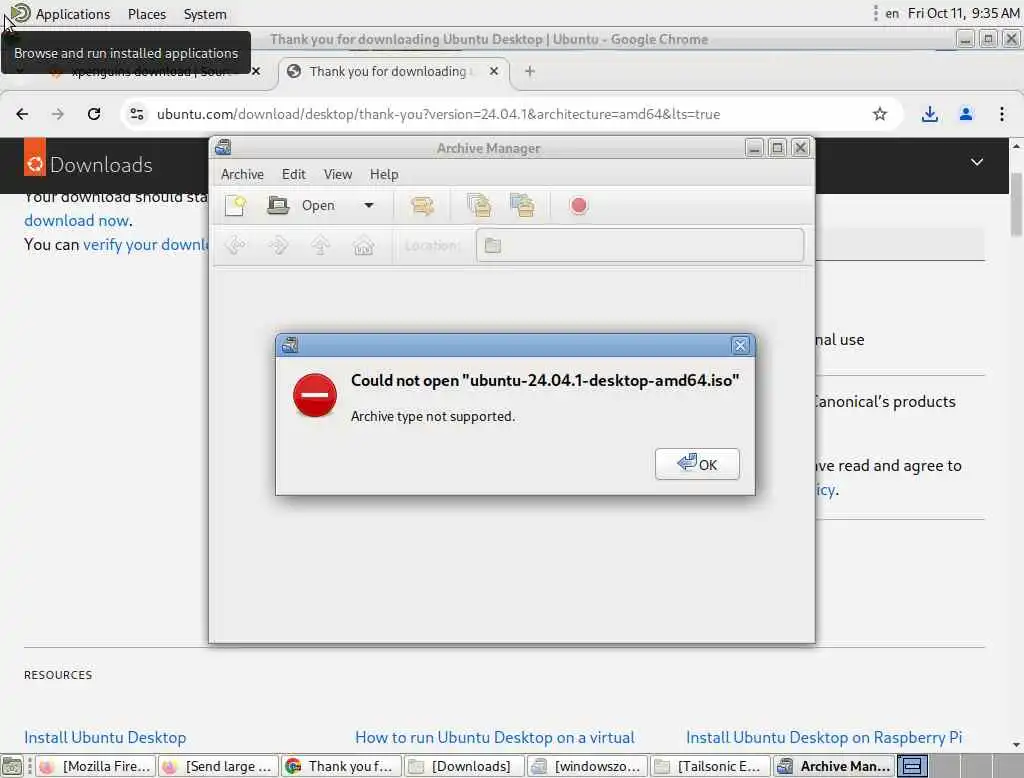Click the Extract archive toolbar icon

click(x=422, y=206)
